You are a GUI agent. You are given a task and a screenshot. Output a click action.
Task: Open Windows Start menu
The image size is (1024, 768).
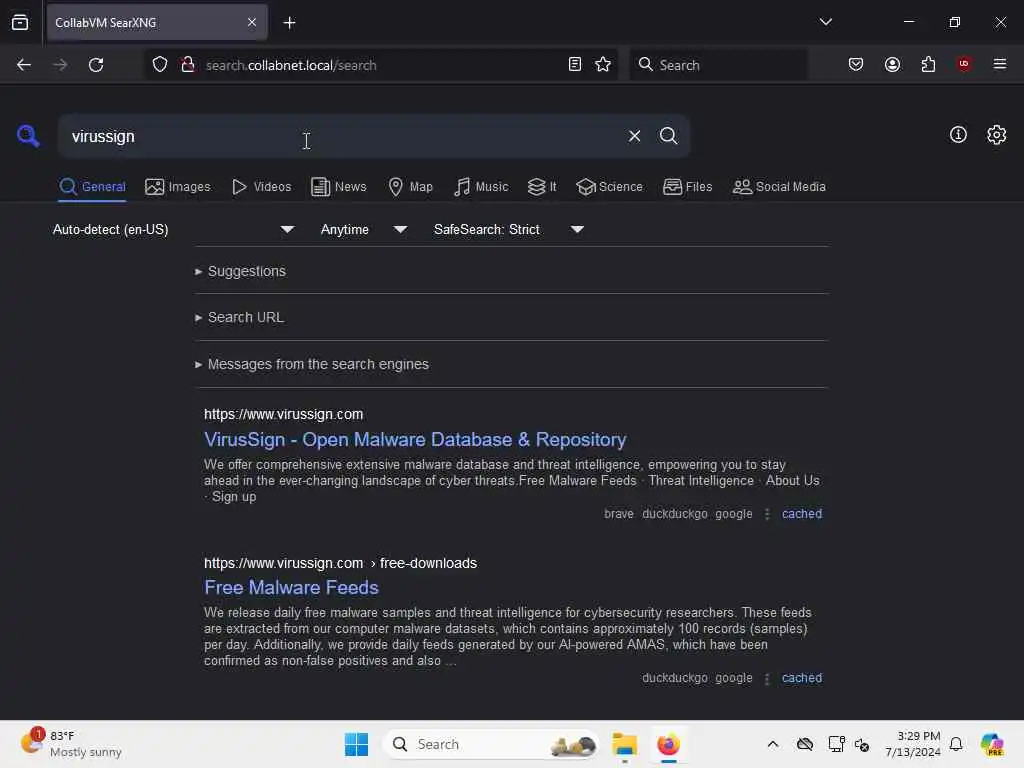[x=356, y=744]
